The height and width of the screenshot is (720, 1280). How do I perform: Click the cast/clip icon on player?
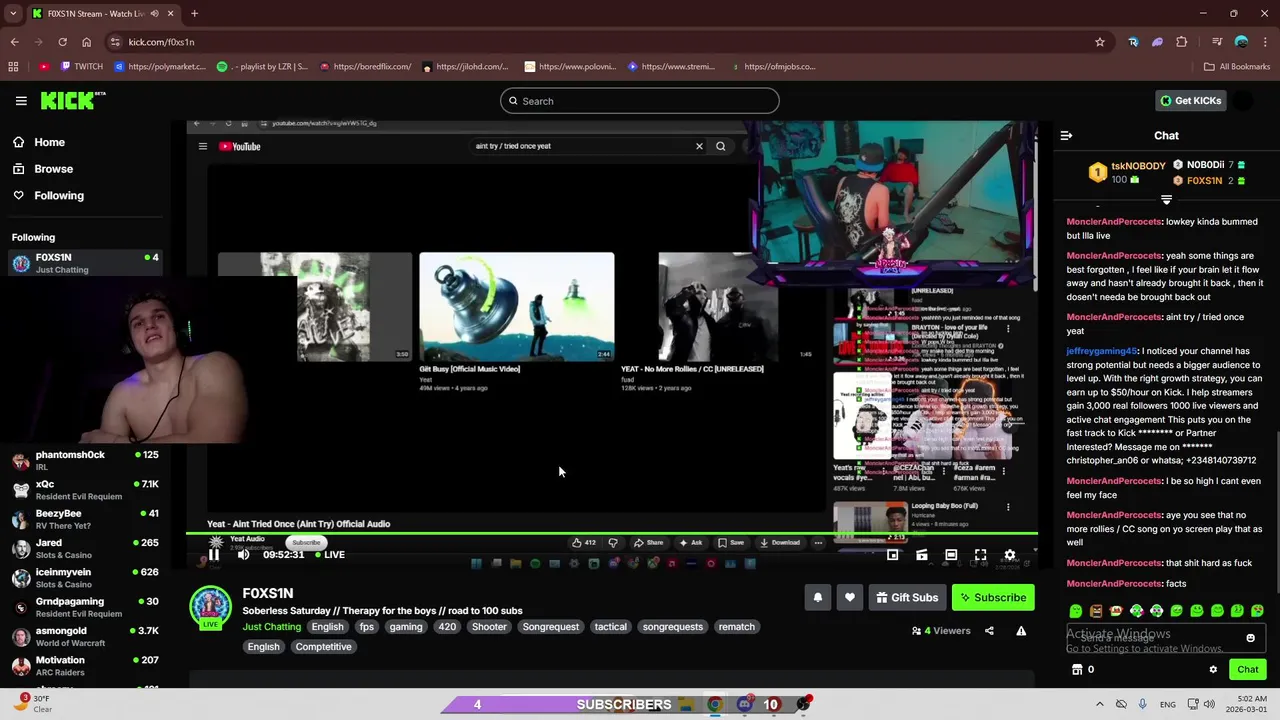point(922,555)
